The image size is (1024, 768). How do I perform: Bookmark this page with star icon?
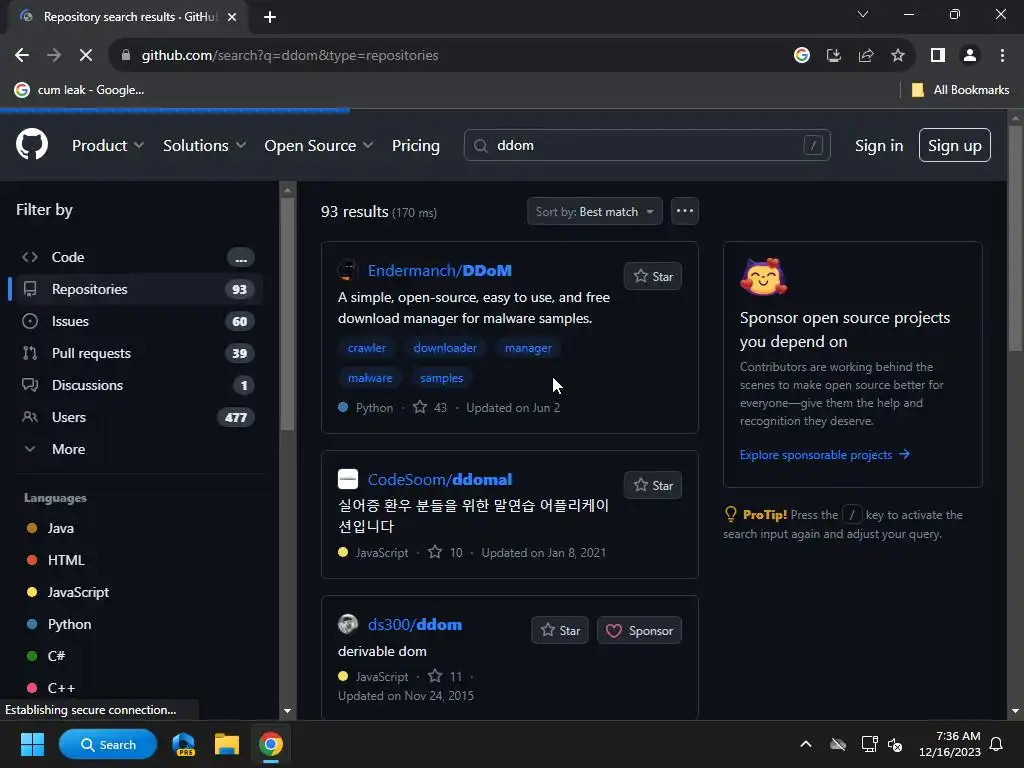[898, 56]
